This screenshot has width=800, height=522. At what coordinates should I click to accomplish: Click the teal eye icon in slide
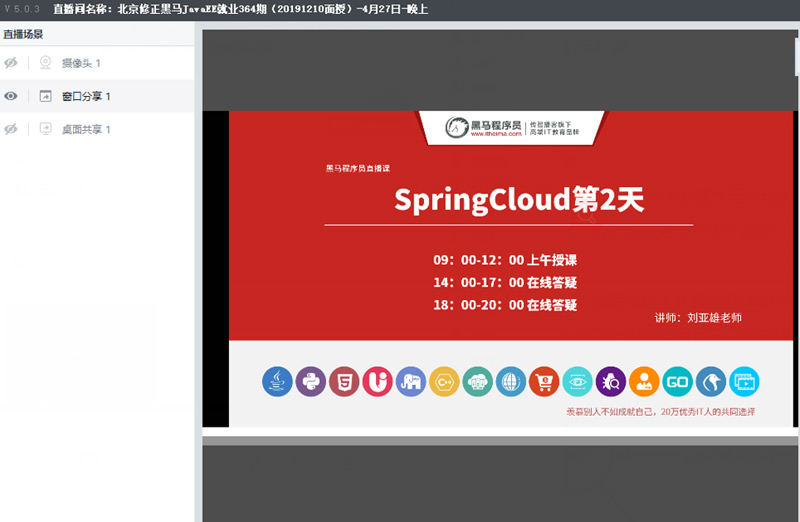(x=578, y=382)
